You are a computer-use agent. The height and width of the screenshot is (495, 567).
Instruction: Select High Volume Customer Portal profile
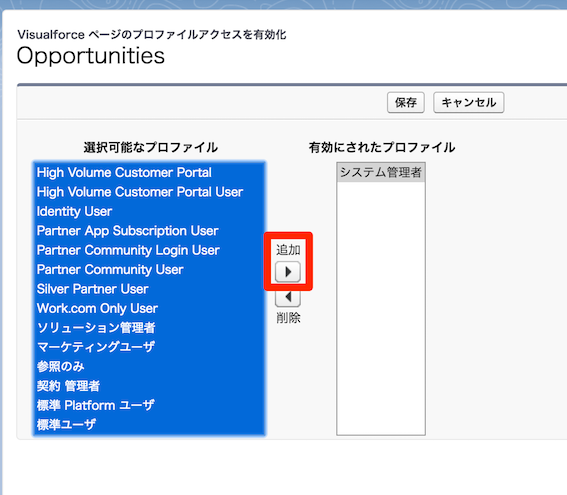click(149, 172)
